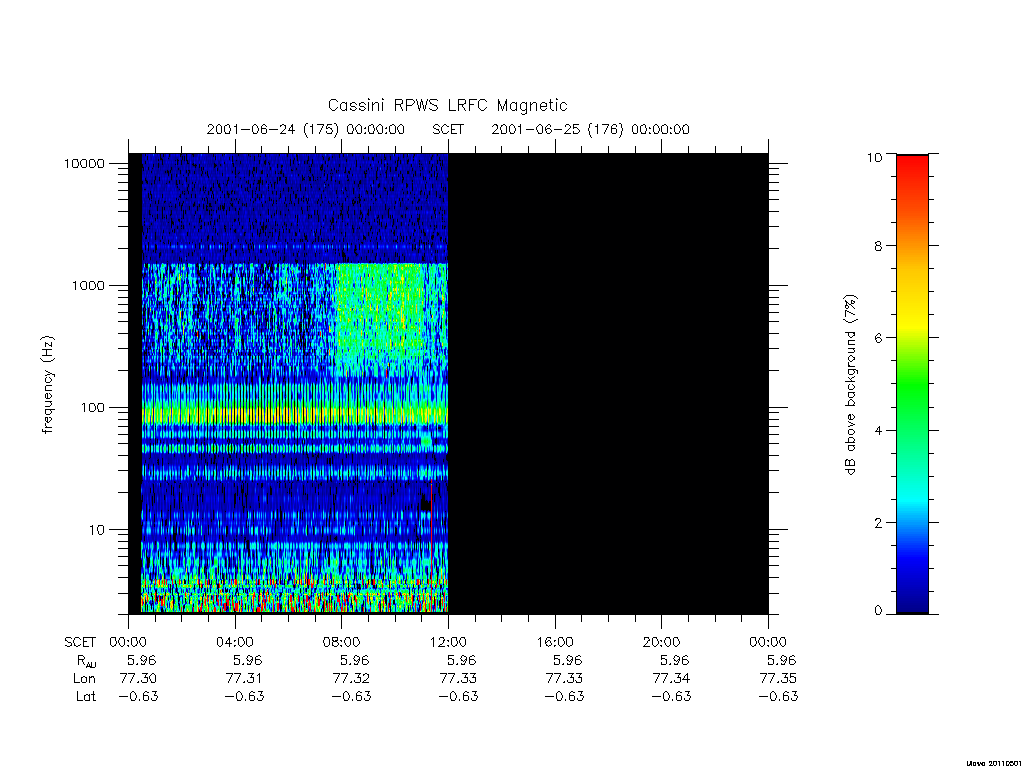Click the SCET row label below plot
This screenshot has height=768, width=1024.
80,642
